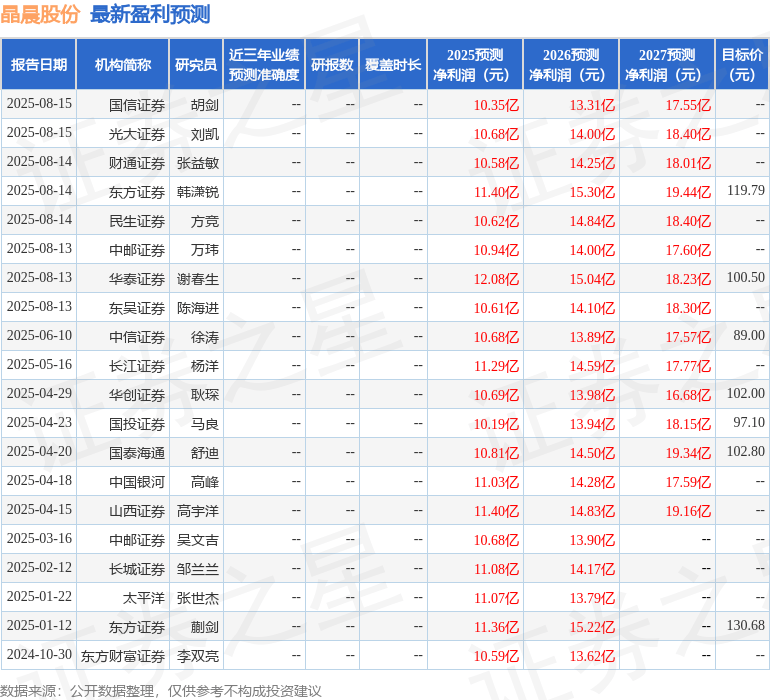770x700 pixels.
Task: Click the 研报数 column header
Action: point(331,65)
